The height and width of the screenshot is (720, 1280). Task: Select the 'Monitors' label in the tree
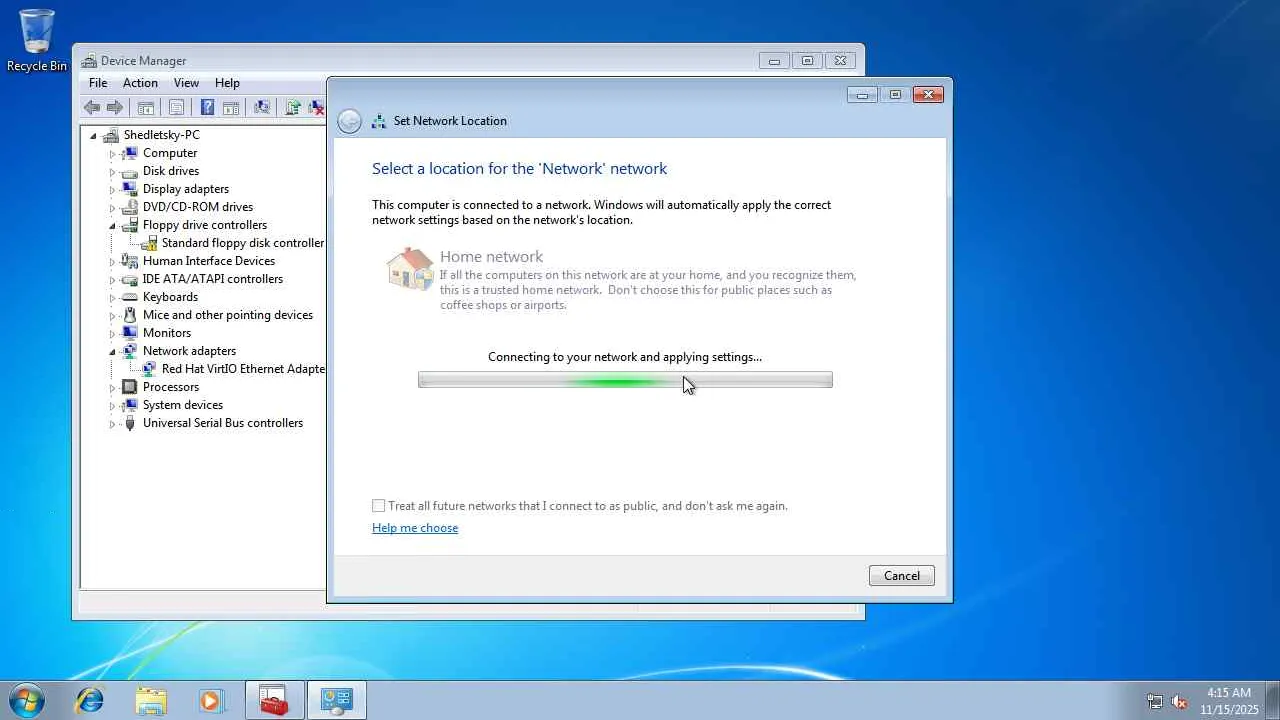pyautogui.click(x=167, y=333)
